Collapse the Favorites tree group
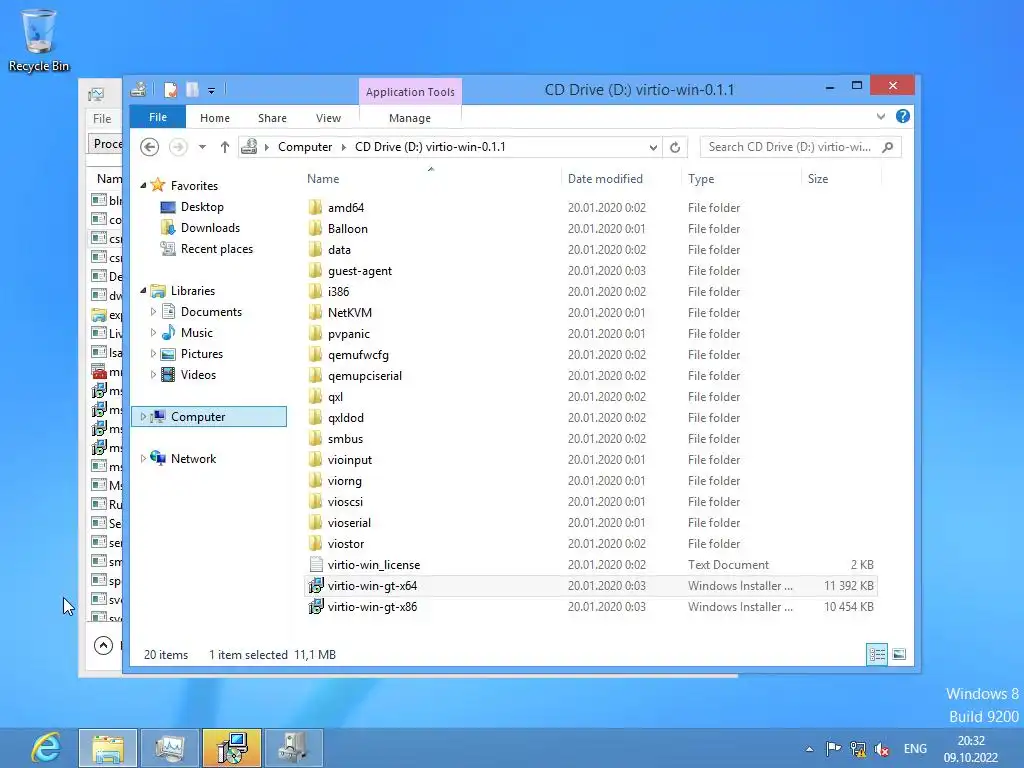Viewport: 1024px width, 768px height. pyautogui.click(x=143, y=185)
